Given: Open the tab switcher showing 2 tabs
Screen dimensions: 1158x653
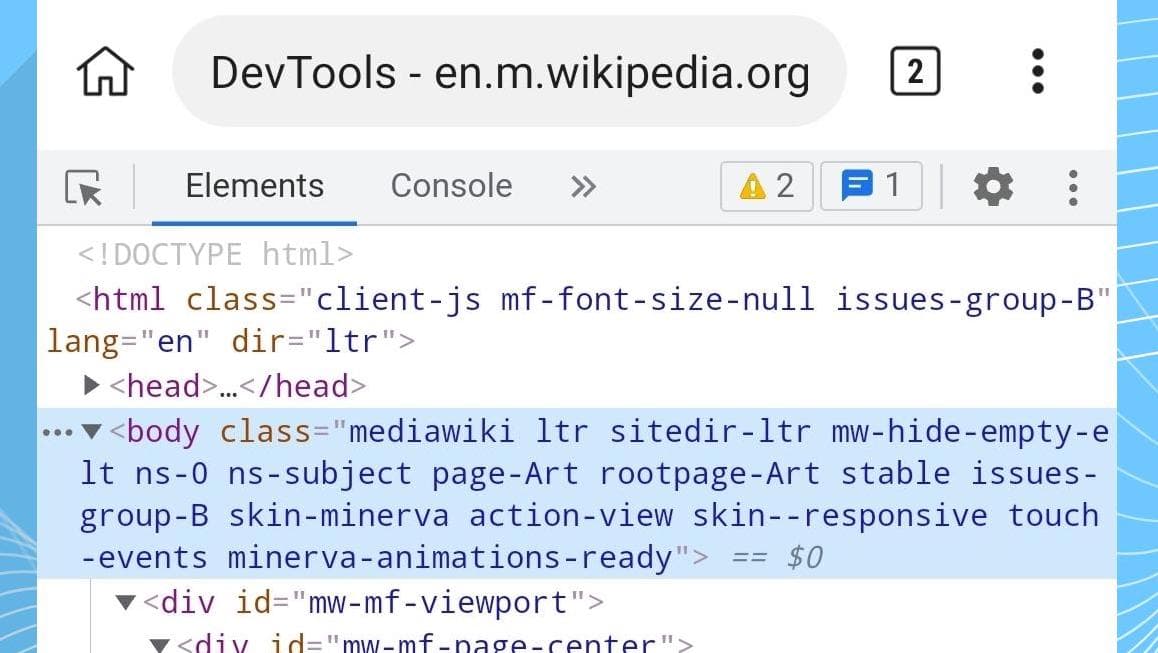Looking at the screenshot, I should point(914,72).
